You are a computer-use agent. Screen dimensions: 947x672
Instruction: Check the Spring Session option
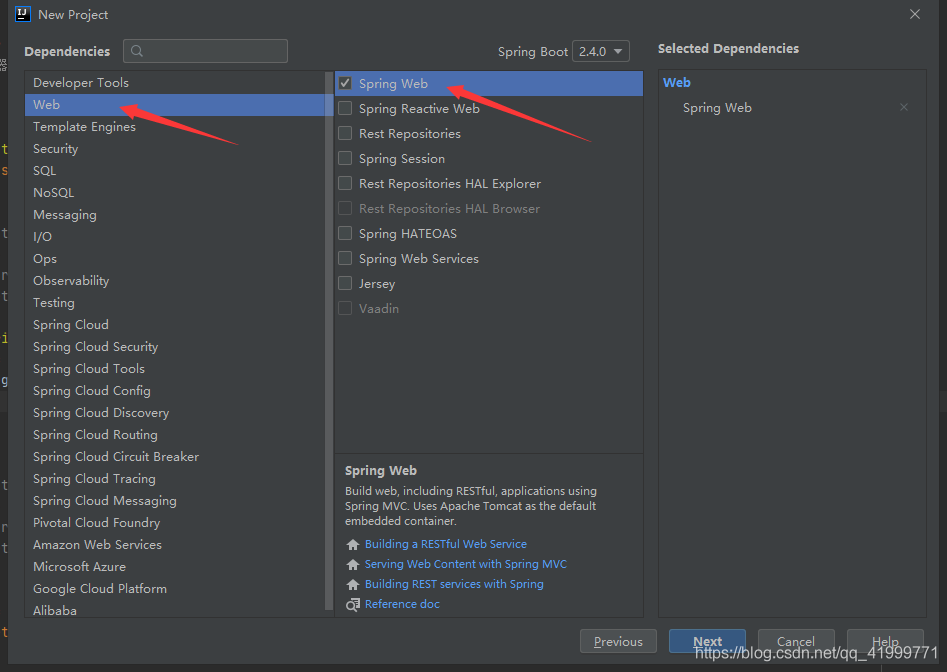tap(345, 159)
